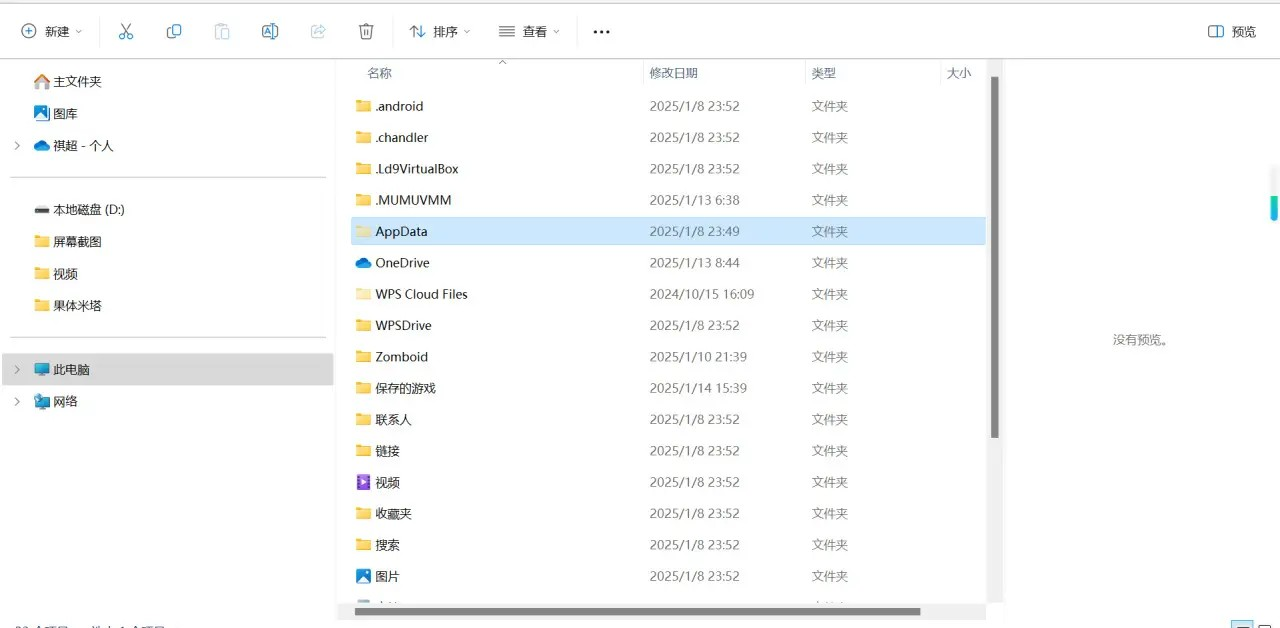Expand the 此电脑 tree node
Image resolution: width=1280 pixels, height=628 pixels.
tap(17, 370)
